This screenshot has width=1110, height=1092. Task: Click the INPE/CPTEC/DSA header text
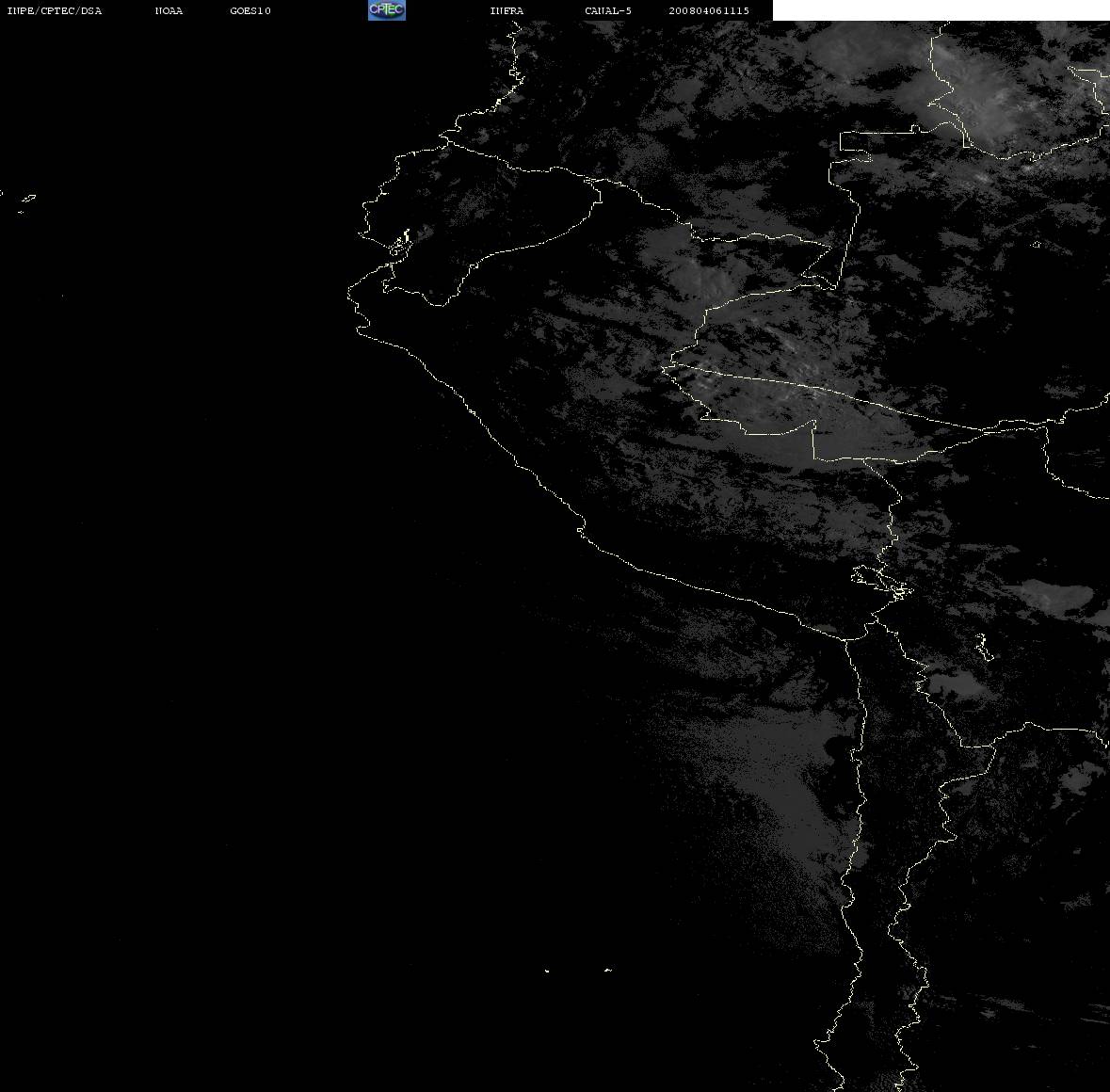coord(55,10)
